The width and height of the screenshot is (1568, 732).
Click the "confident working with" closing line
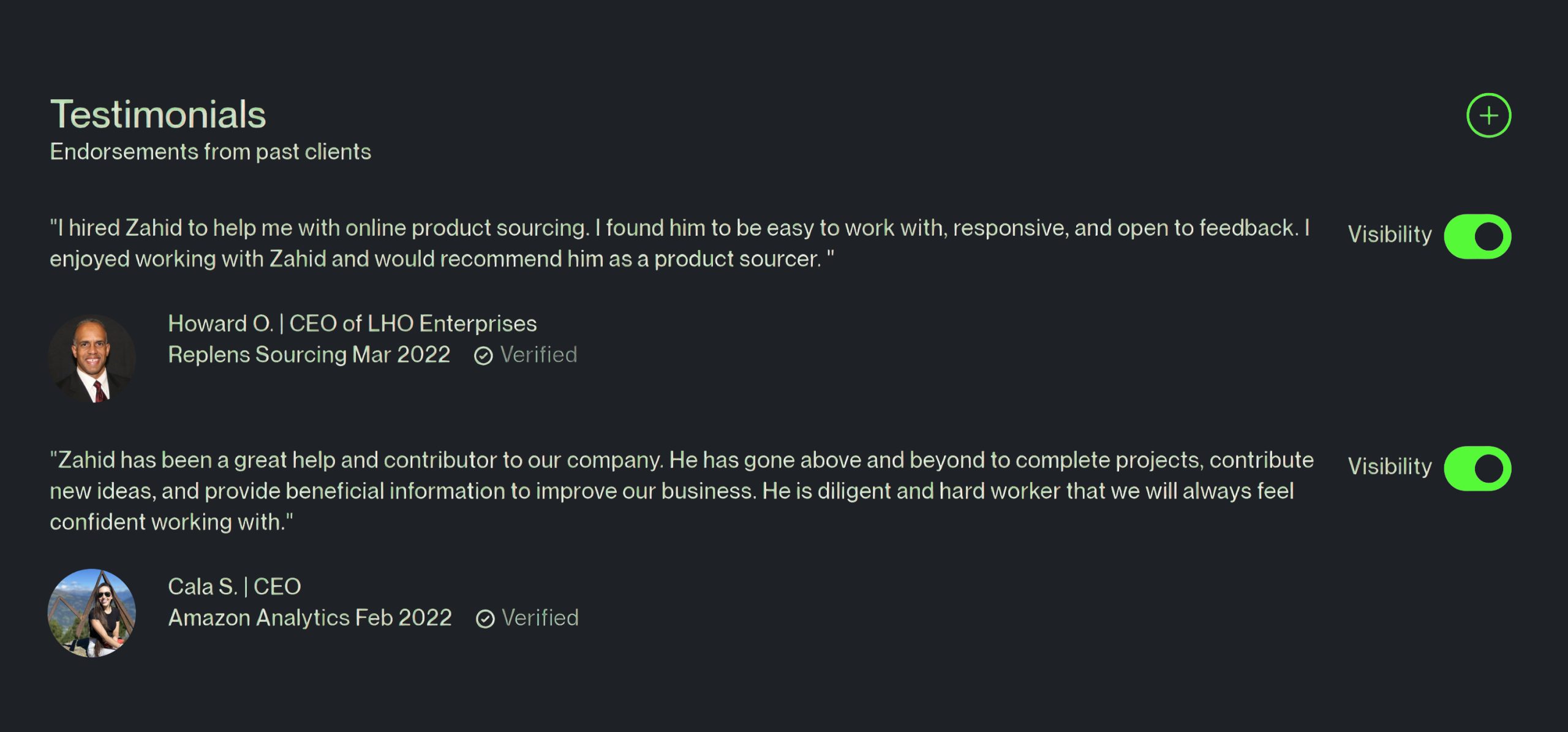click(171, 522)
